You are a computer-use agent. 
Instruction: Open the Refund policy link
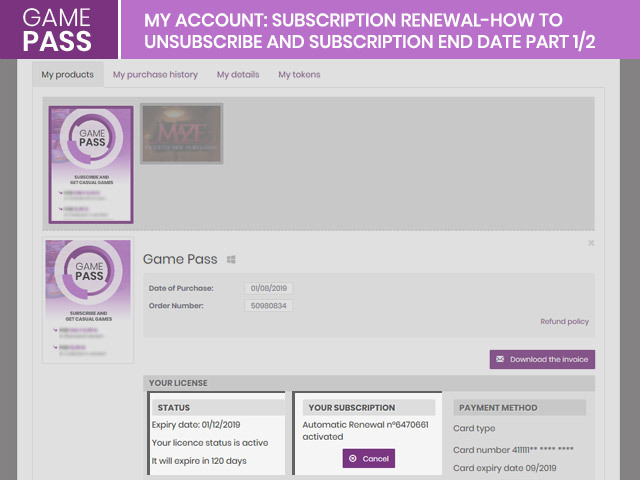564,322
